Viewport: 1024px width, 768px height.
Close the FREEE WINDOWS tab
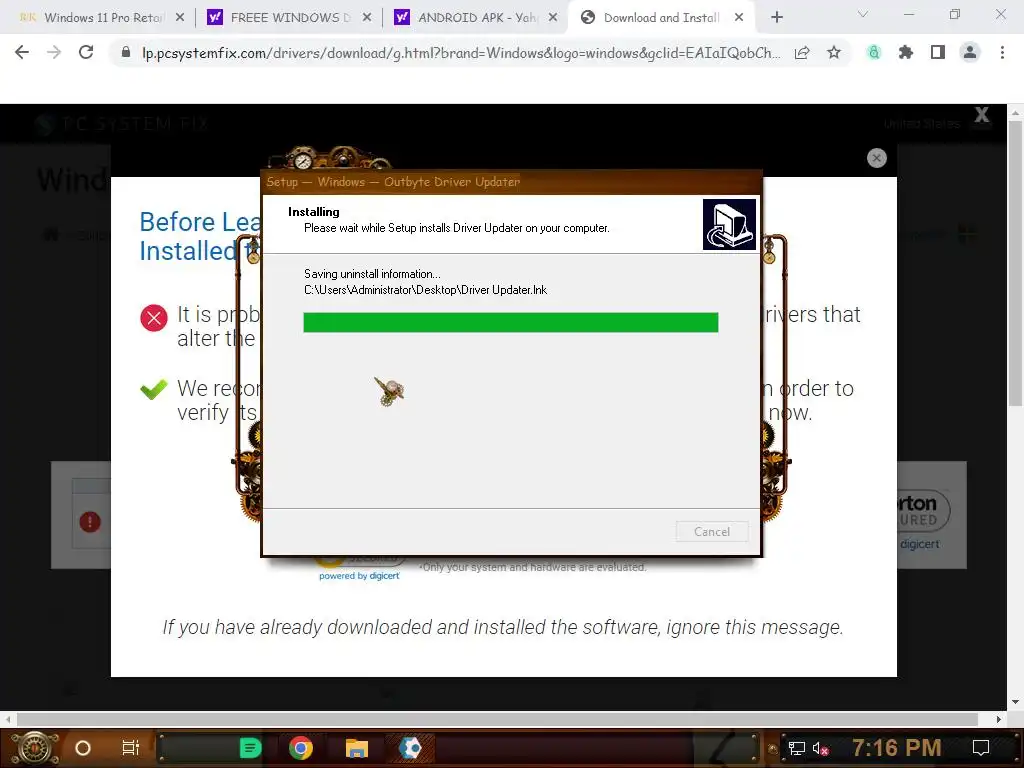367,18
